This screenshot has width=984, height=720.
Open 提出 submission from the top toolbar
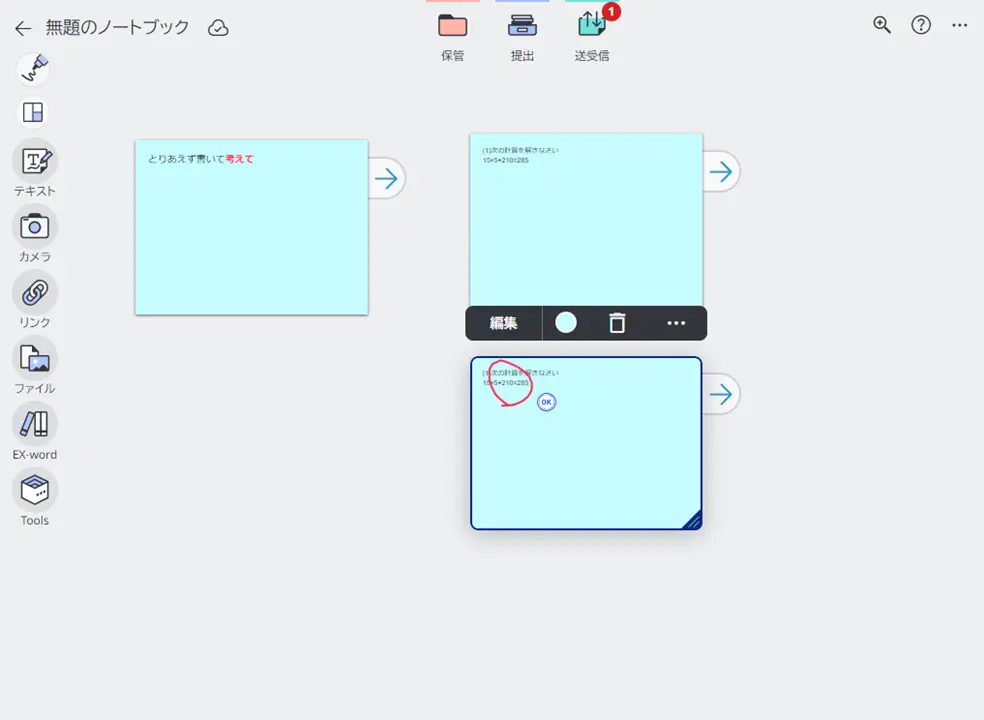(522, 30)
